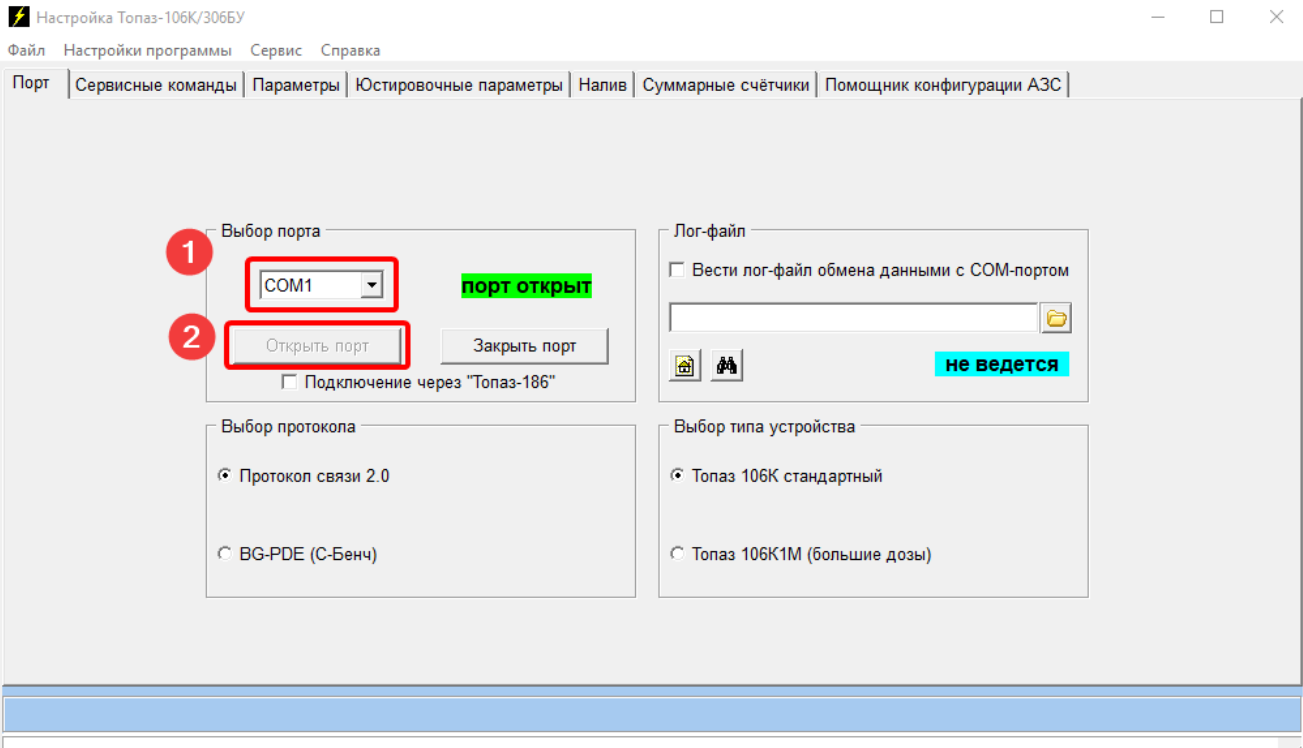Click the blue status bar at bottom

pos(651,715)
